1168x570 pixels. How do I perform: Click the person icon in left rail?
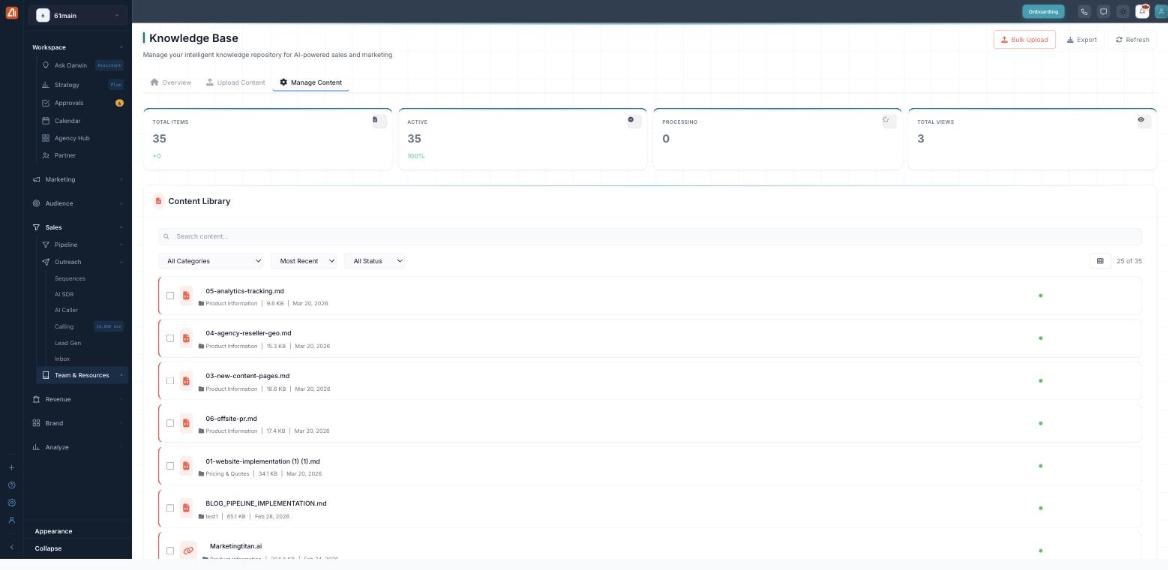[x=11, y=521]
